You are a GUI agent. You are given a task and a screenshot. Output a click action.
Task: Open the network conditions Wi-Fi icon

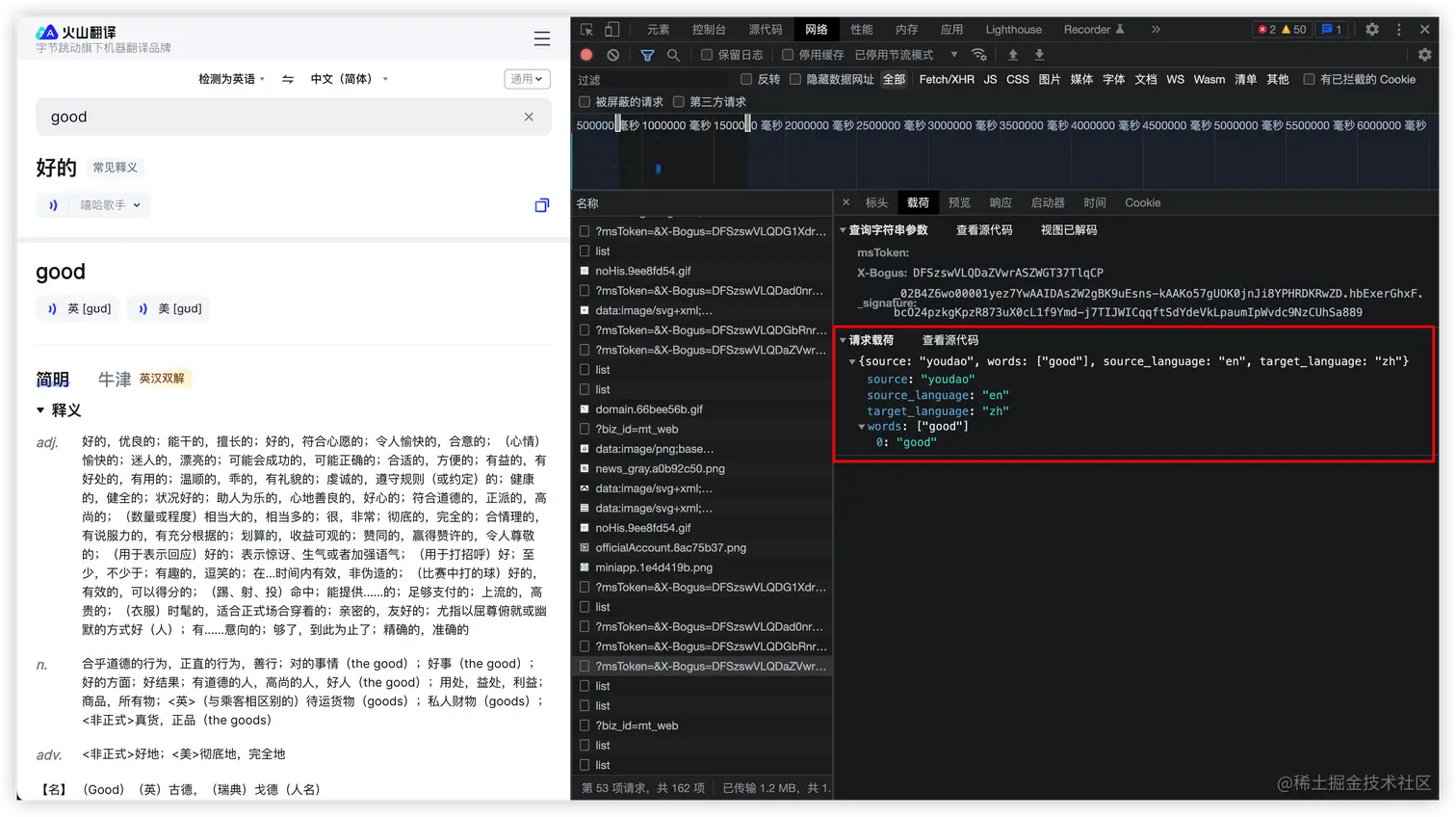click(979, 55)
